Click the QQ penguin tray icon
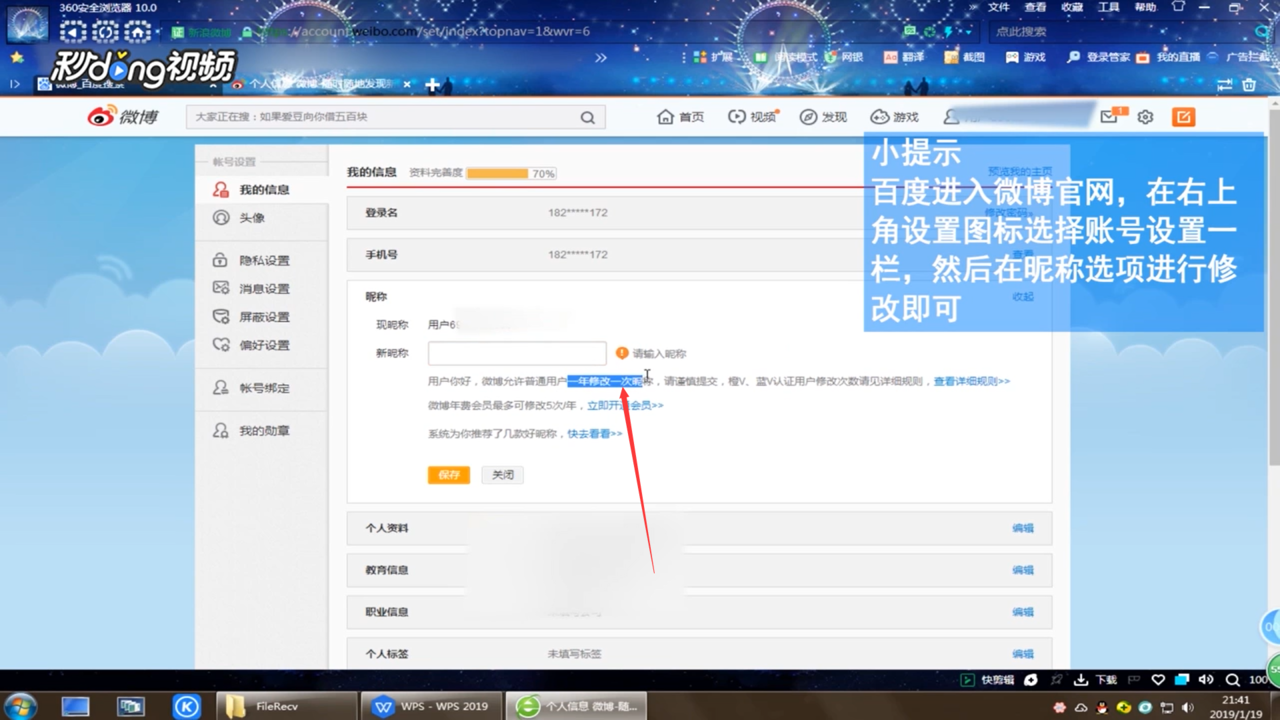The image size is (1280, 720). click(x=1102, y=708)
